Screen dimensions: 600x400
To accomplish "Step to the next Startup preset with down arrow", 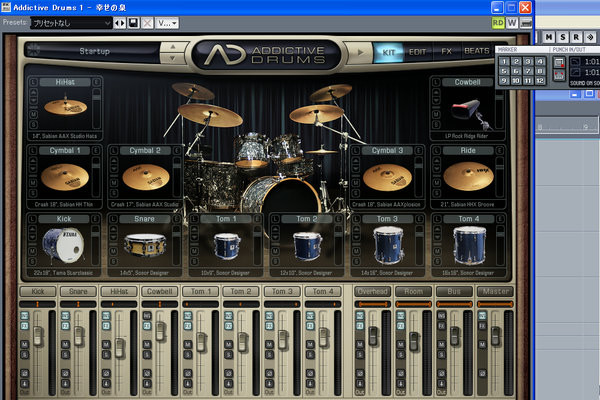I will pos(173,58).
